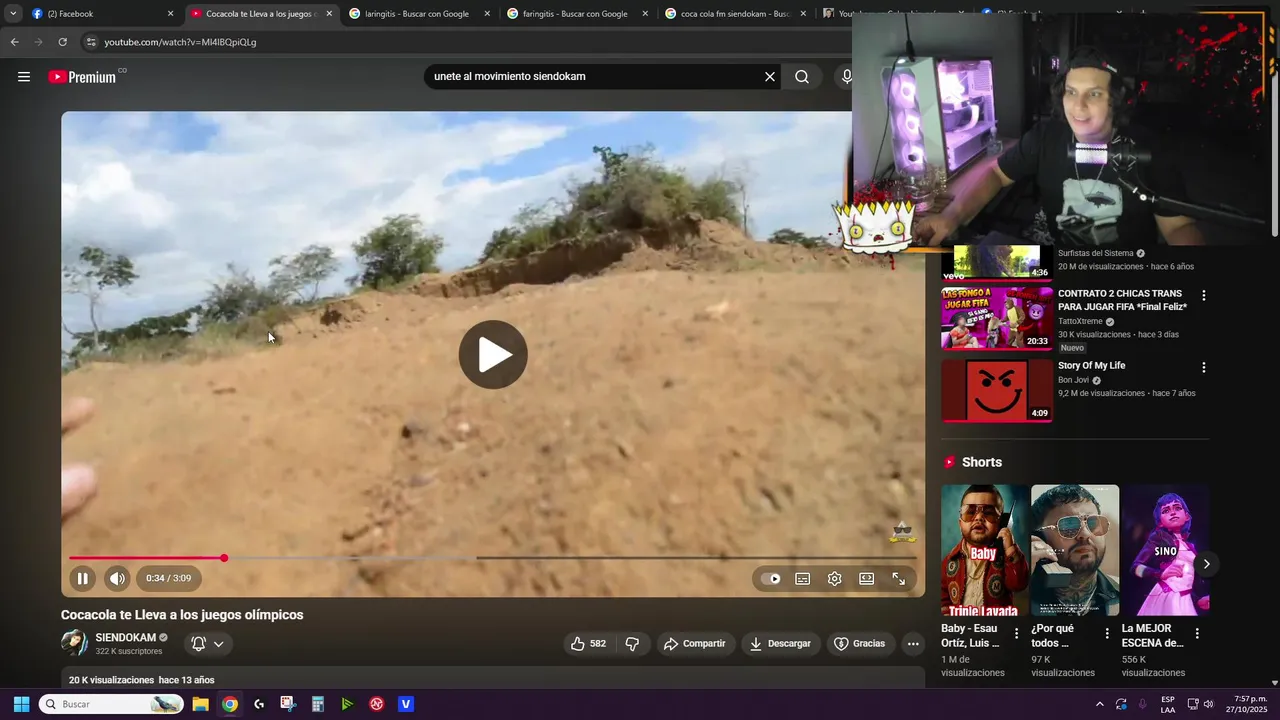
Task: Open options for La MEJOR ESCENA short
Action: [x=1197, y=634]
